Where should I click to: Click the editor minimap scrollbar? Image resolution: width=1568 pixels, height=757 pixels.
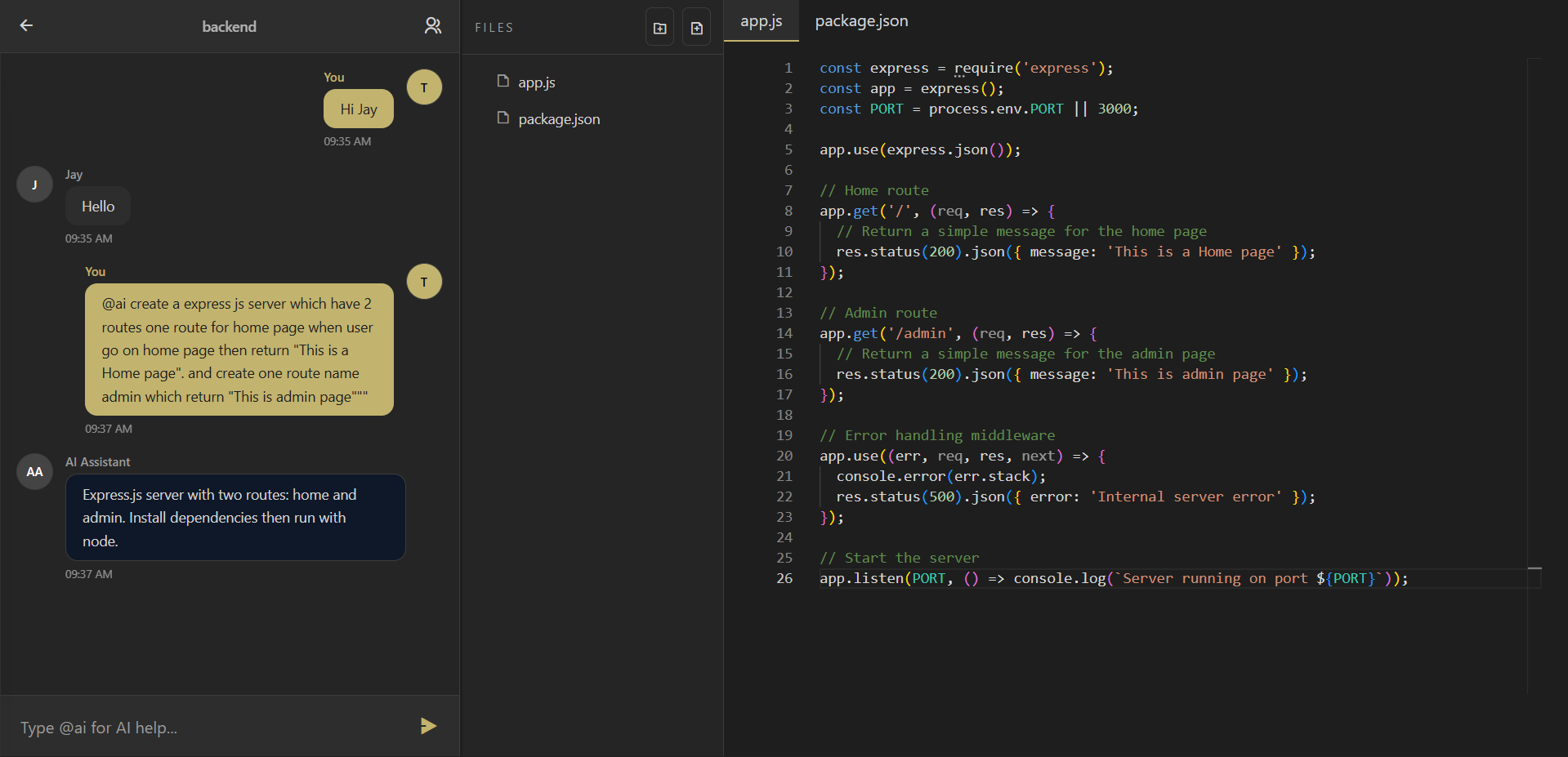click(1534, 376)
